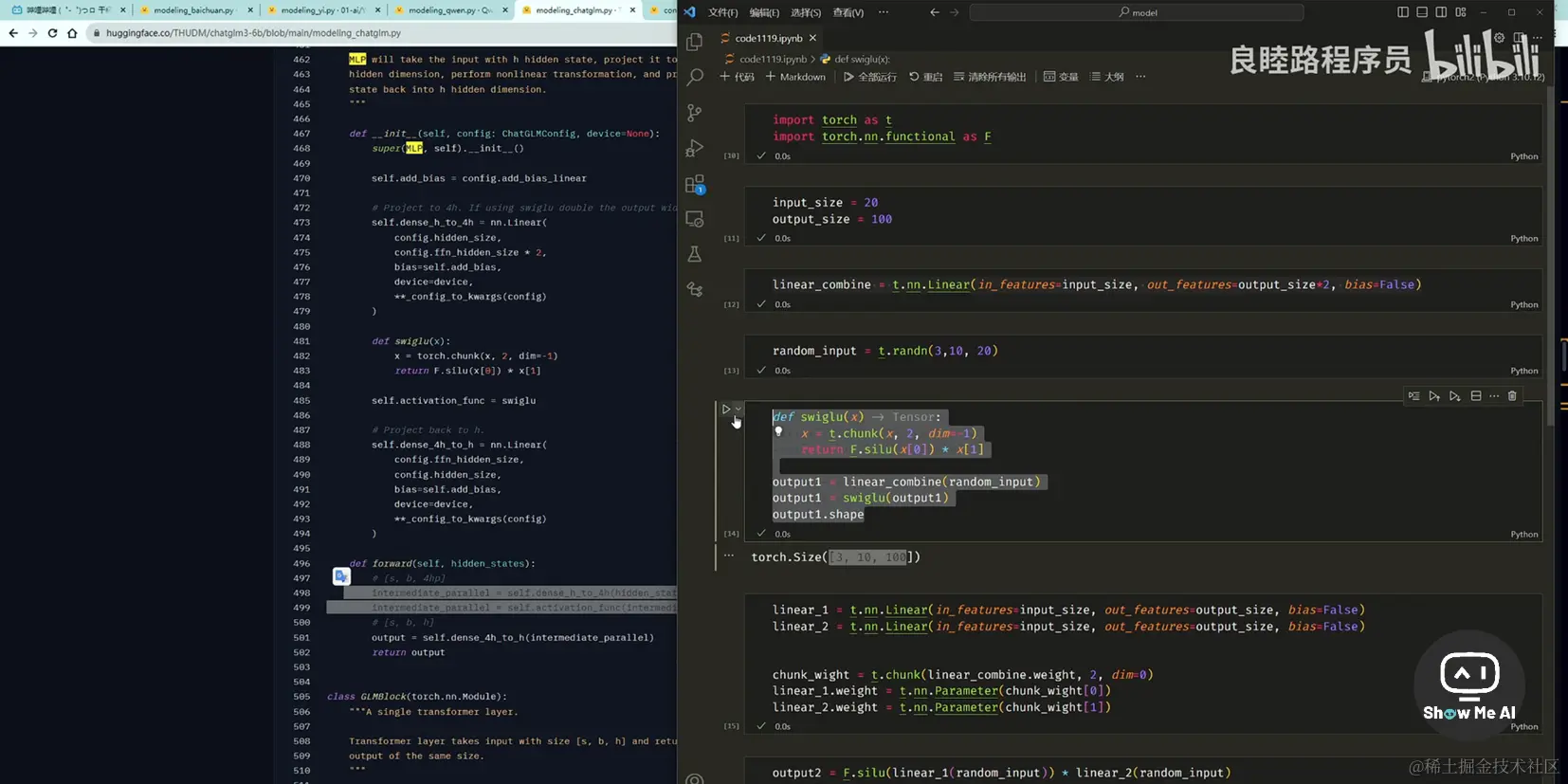Open the Testing flask view in the activity bar
Viewport: 1568px width, 784px height.
click(x=695, y=254)
